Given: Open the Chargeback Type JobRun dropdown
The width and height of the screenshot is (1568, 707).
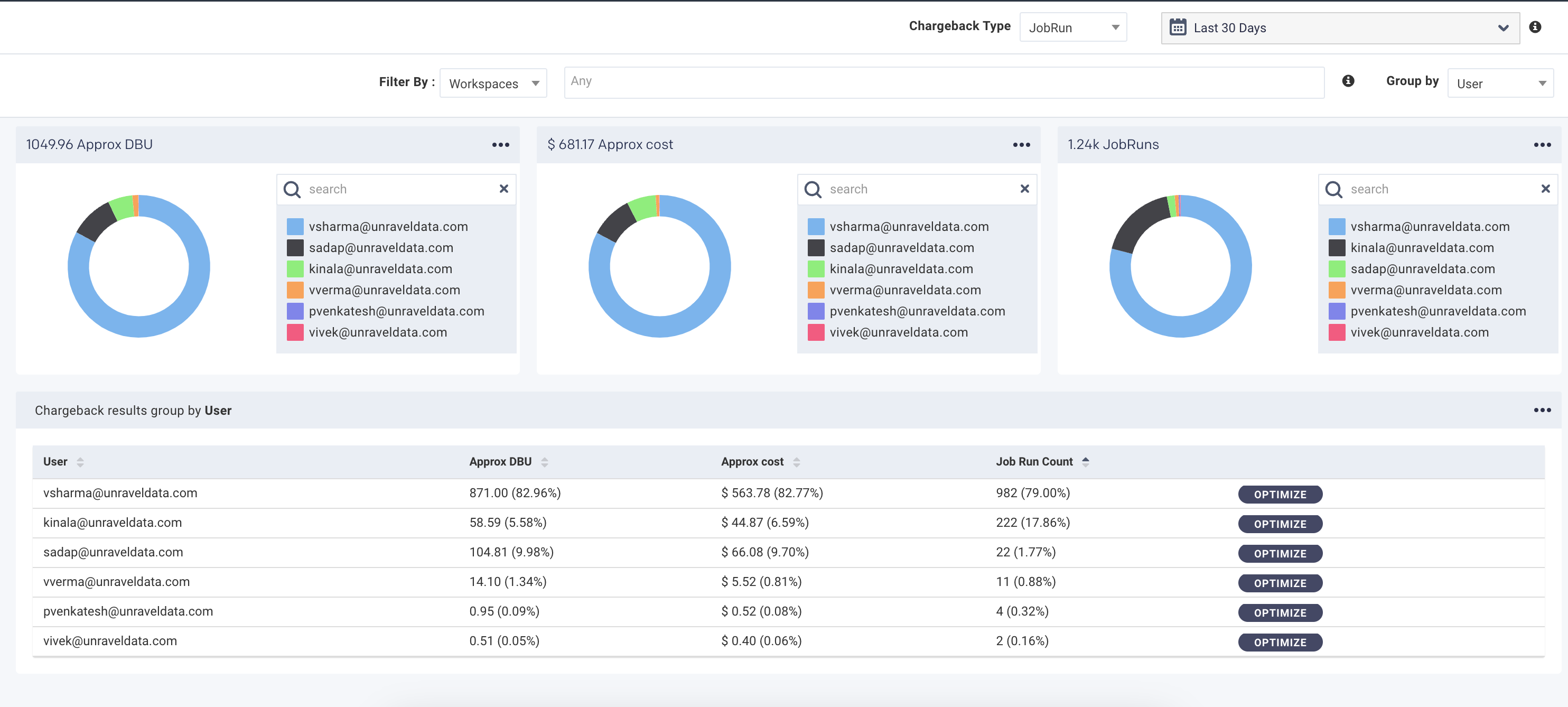Looking at the screenshot, I should [1072, 27].
